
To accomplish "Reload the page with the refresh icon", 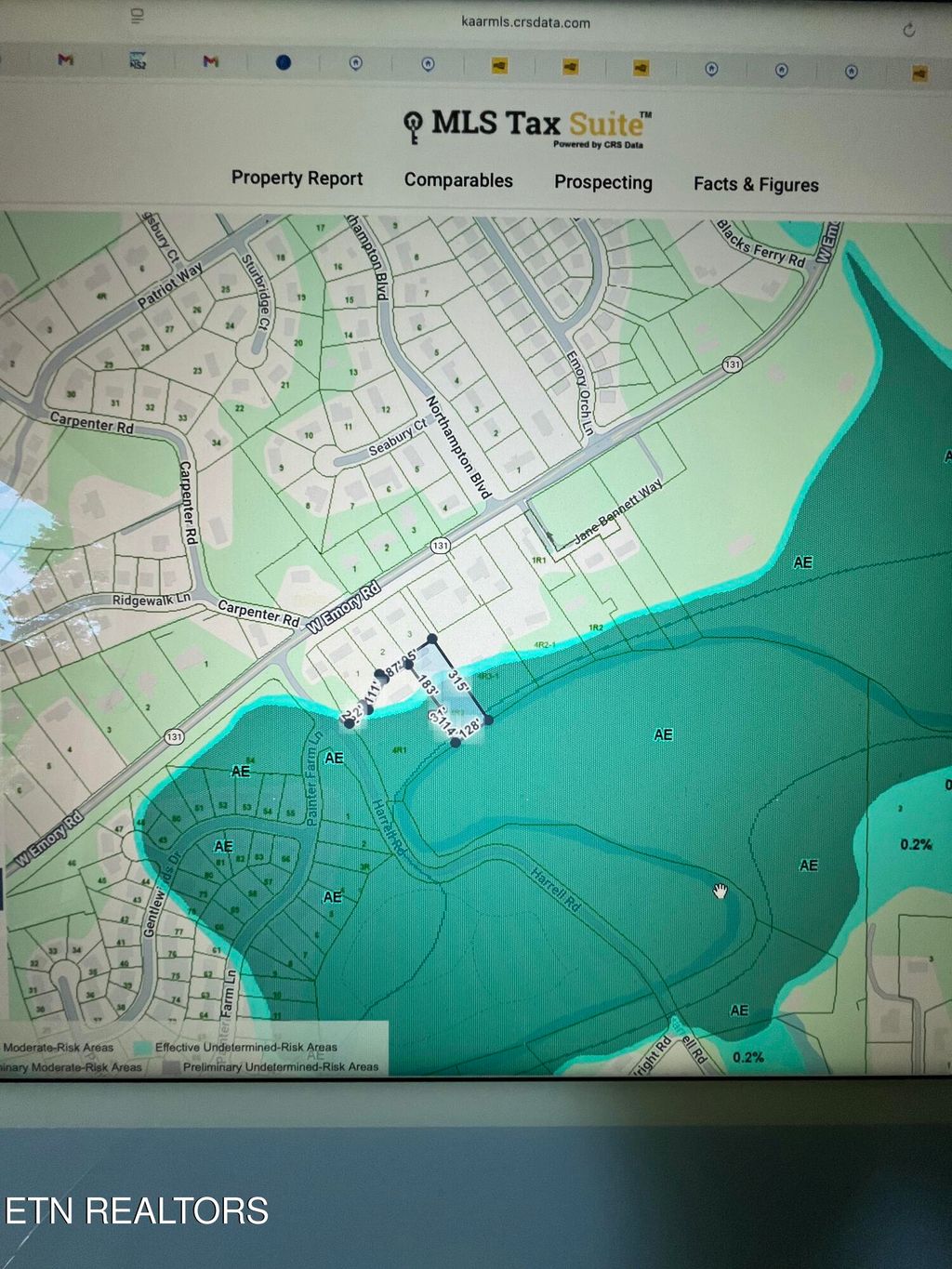I will [908, 30].
